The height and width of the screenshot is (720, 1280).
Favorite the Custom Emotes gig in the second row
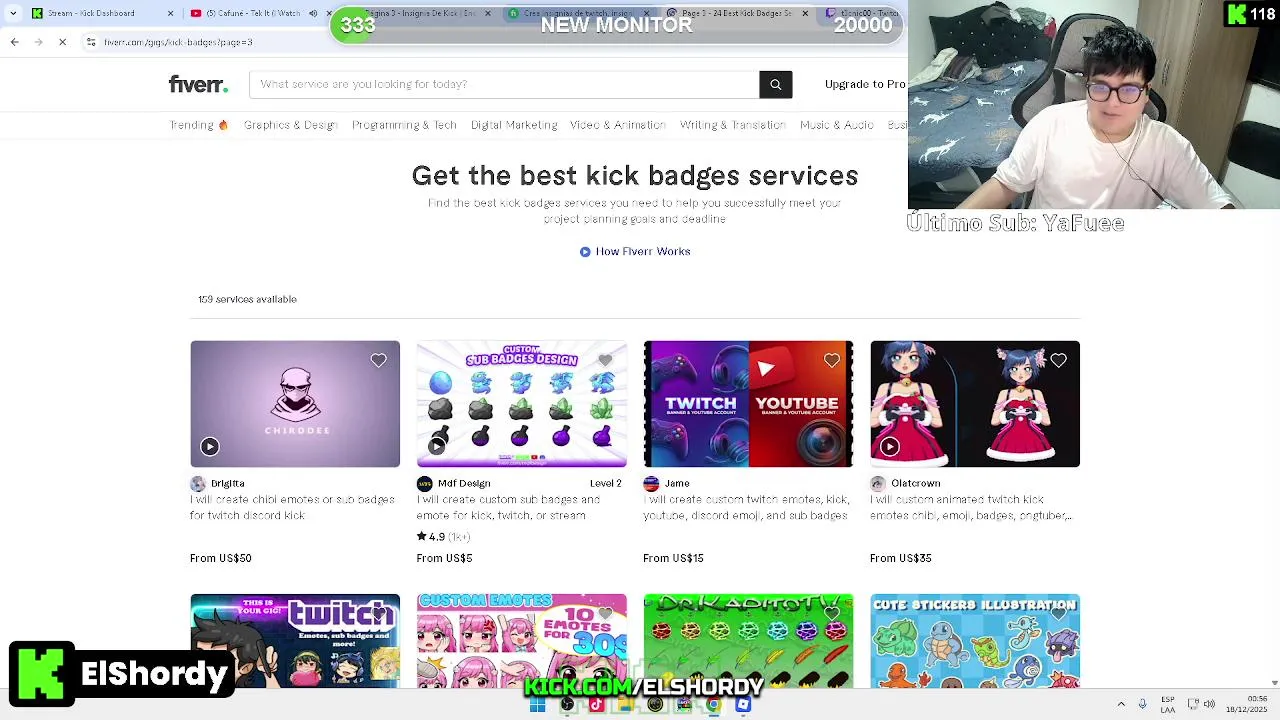coord(605,613)
